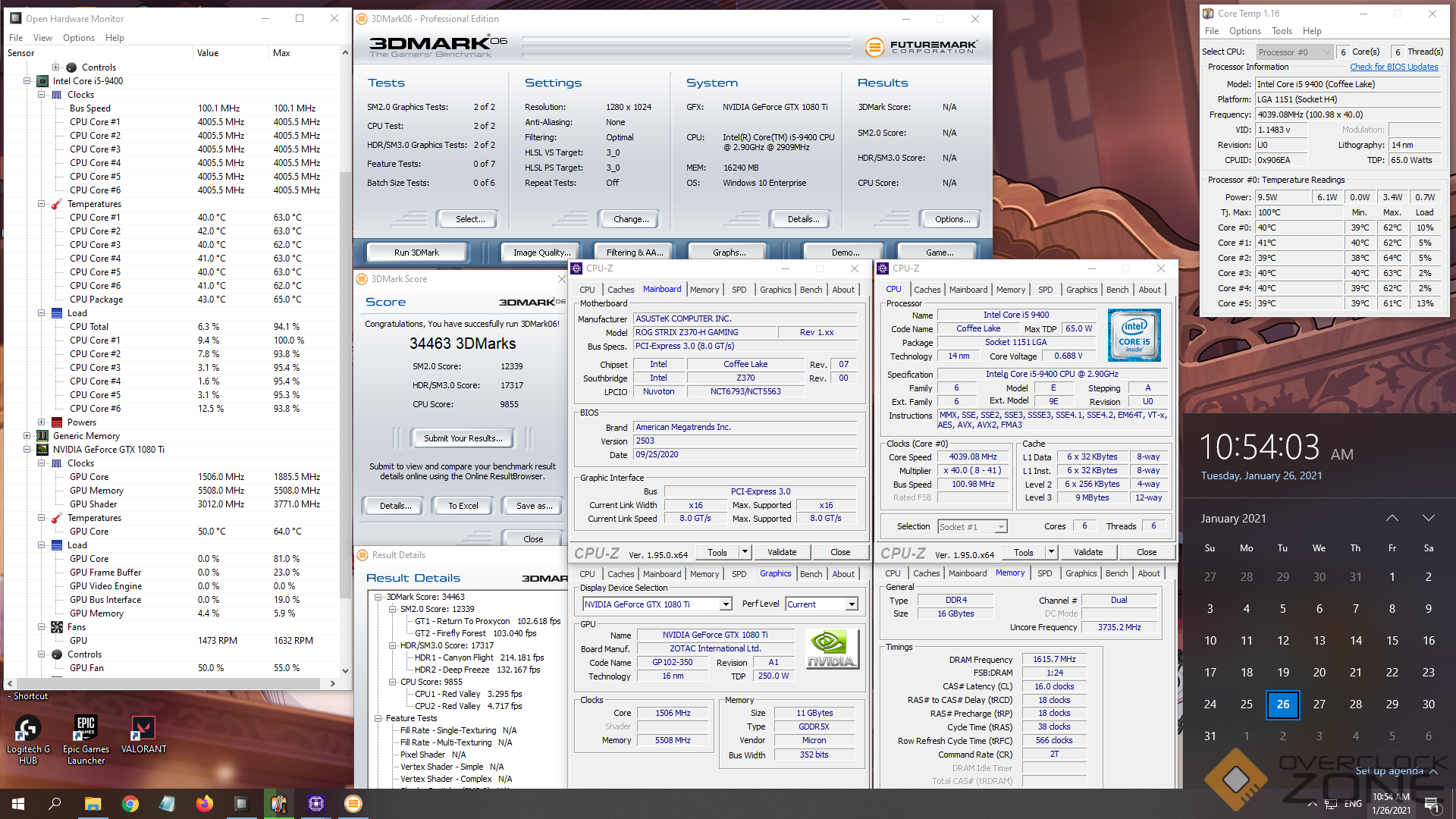This screenshot has width=1456, height=819.
Task: Open the Display Device Selection dropdown
Action: click(726, 604)
